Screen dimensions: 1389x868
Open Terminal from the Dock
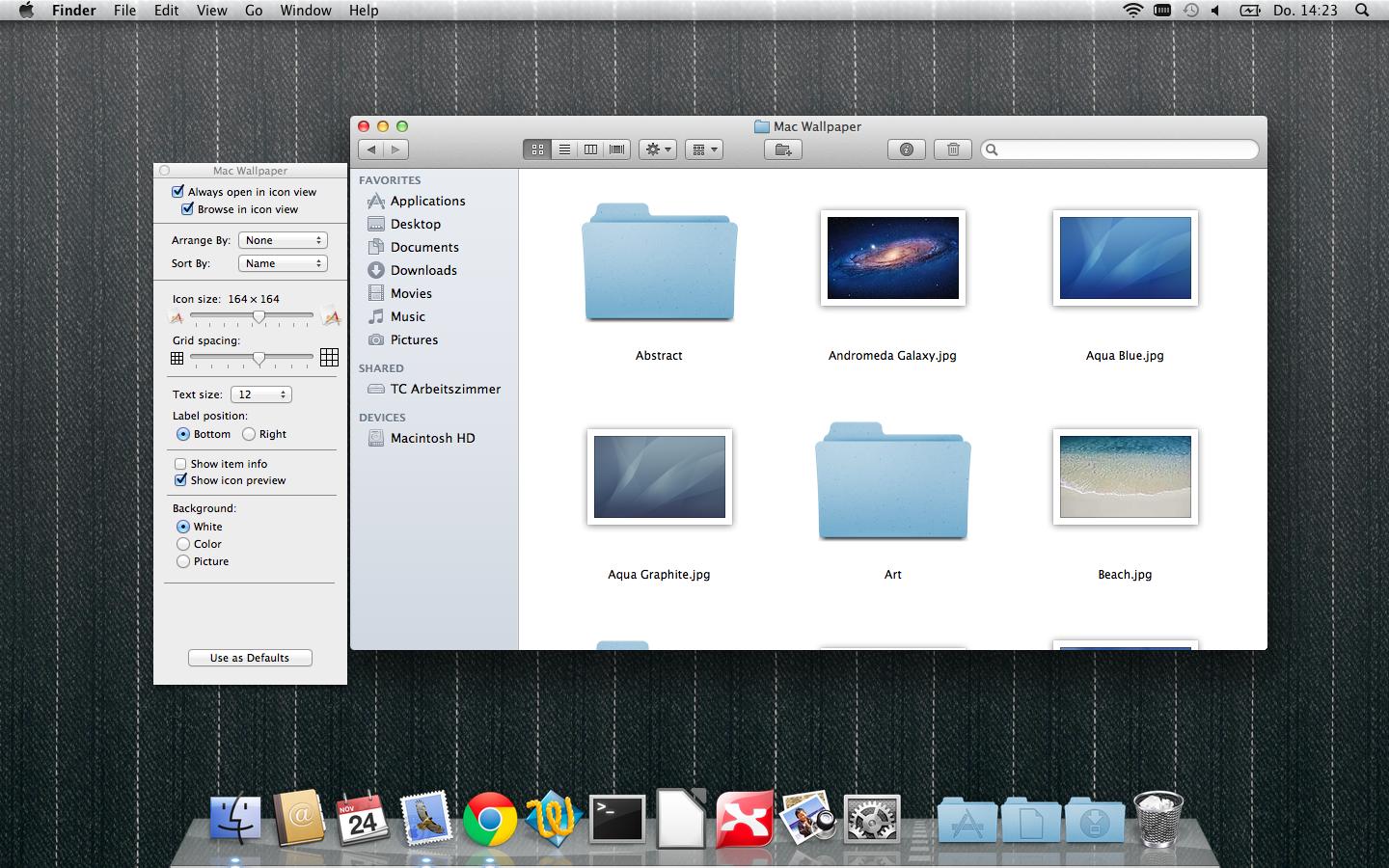tap(617, 820)
